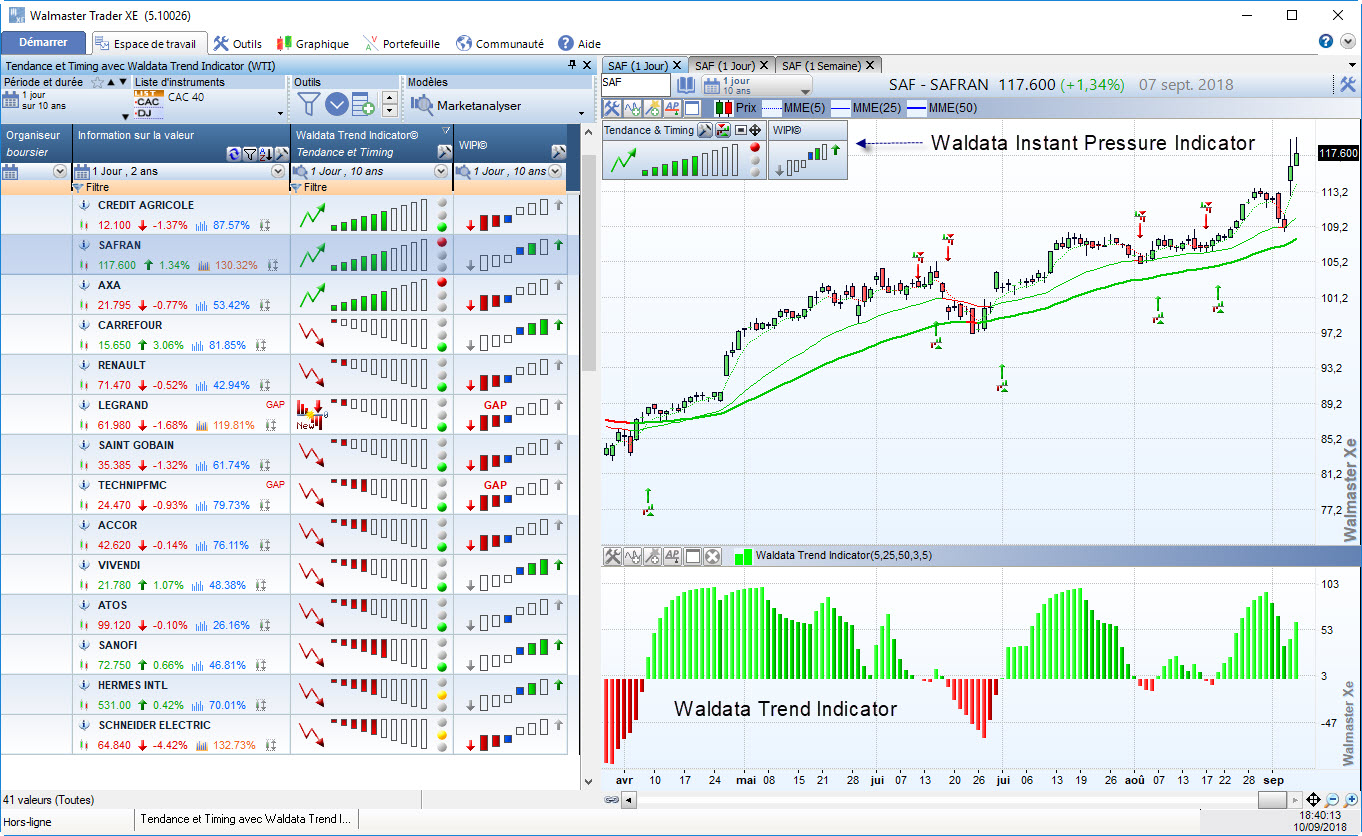The image size is (1362, 836).
Task: Click the blue round check-arrow Outils icon
Action: [x=337, y=103]
